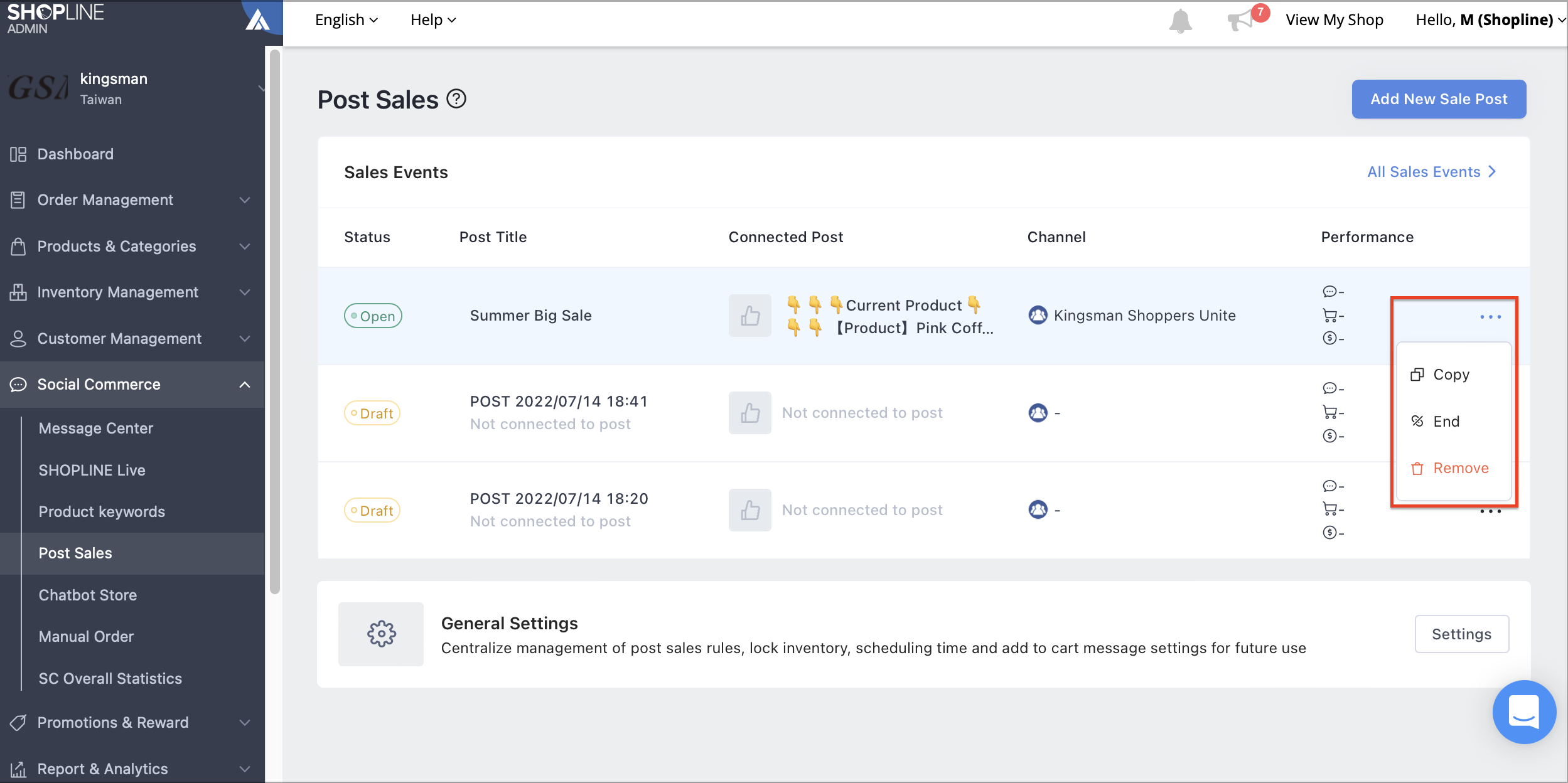The image size is (1568, 783).
Task: Open SHOPLINE Live in the sidebar
Action: pyautogui.click(x=92, y=471)
